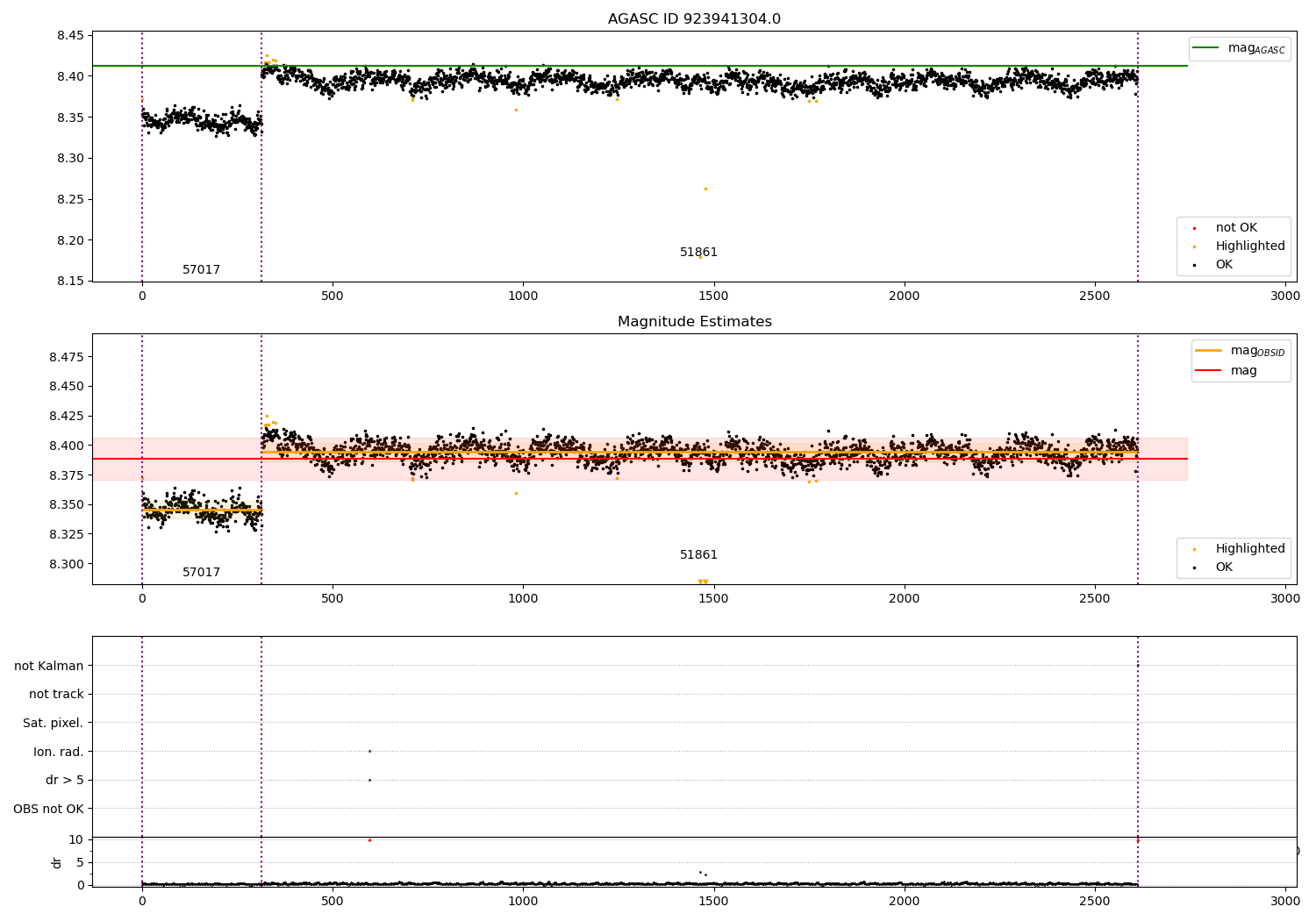
Task: Click the dr axis tick label 10
Action: 76,840
